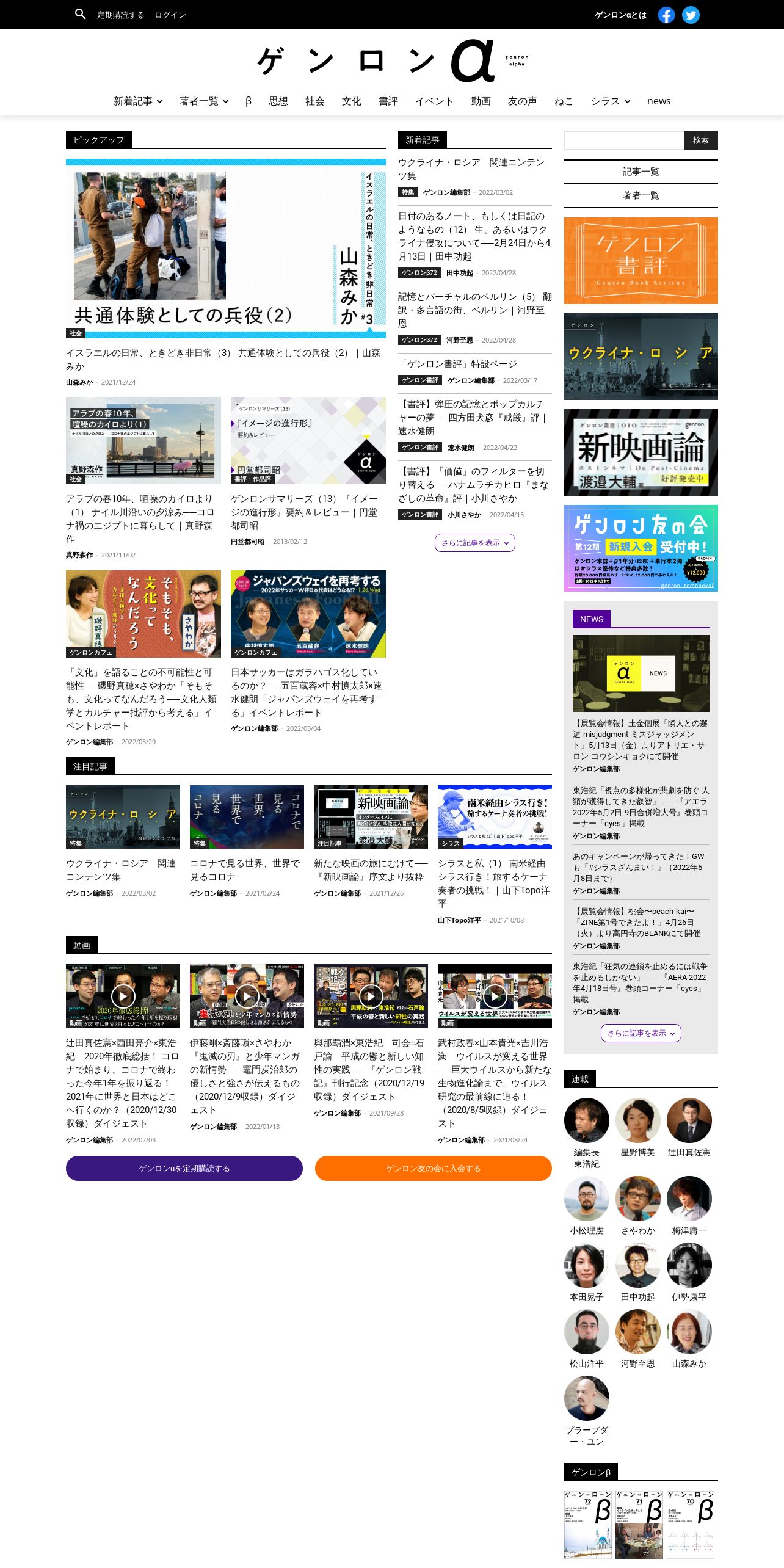Open the イベント menu item
This screenshot has height=1568, width=784.
point(435,101)
